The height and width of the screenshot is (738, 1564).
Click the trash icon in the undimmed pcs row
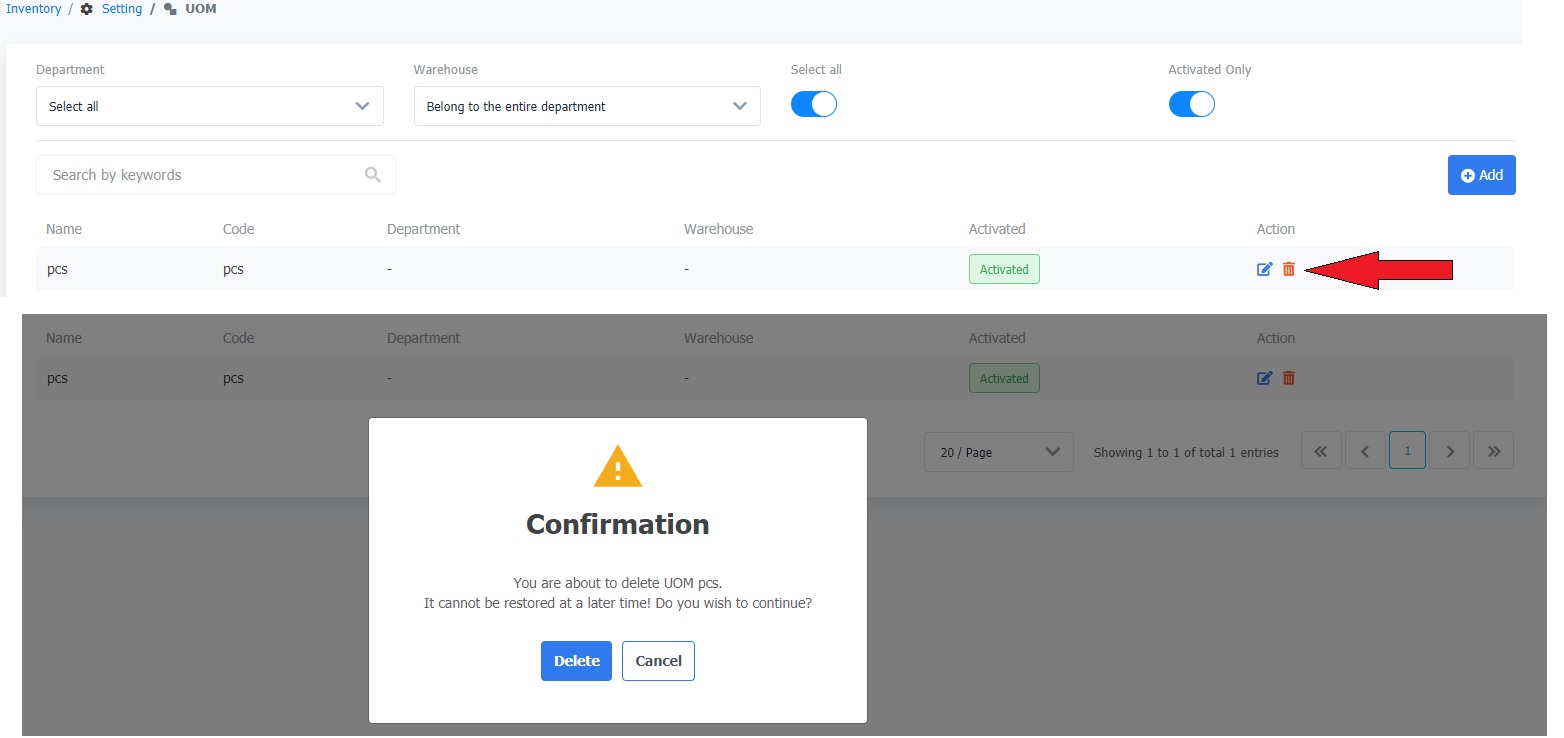1289,269
